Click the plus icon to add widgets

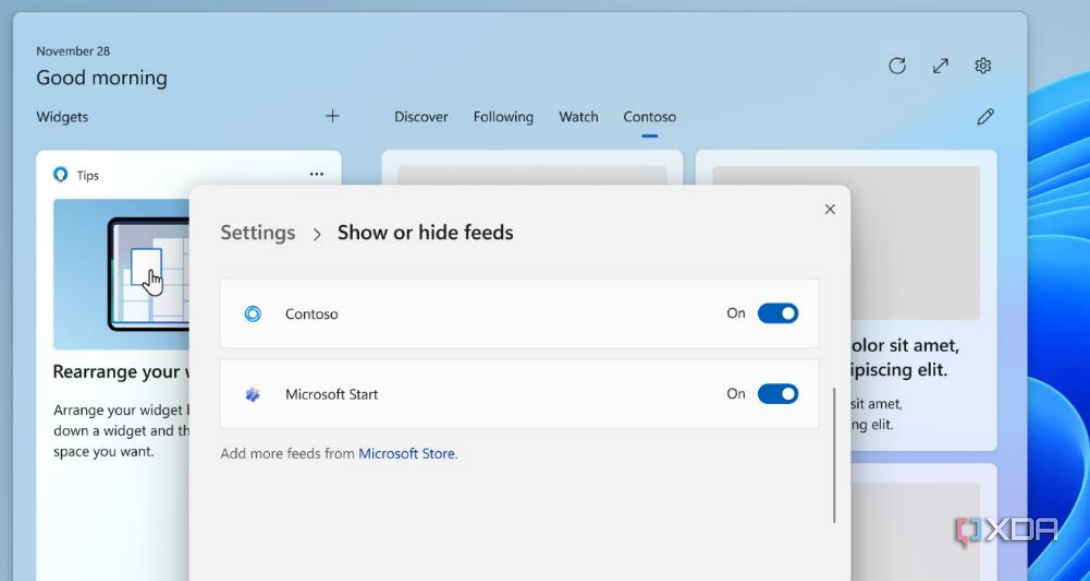332,116
